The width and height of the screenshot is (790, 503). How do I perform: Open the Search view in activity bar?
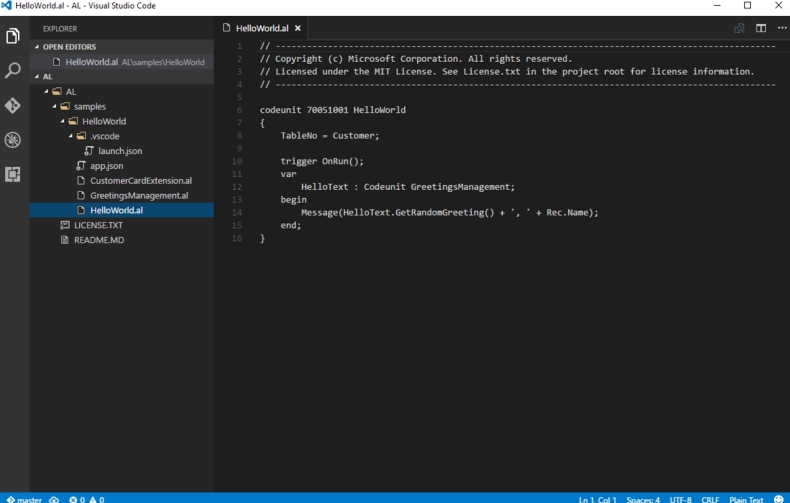[x=13, y=71]
